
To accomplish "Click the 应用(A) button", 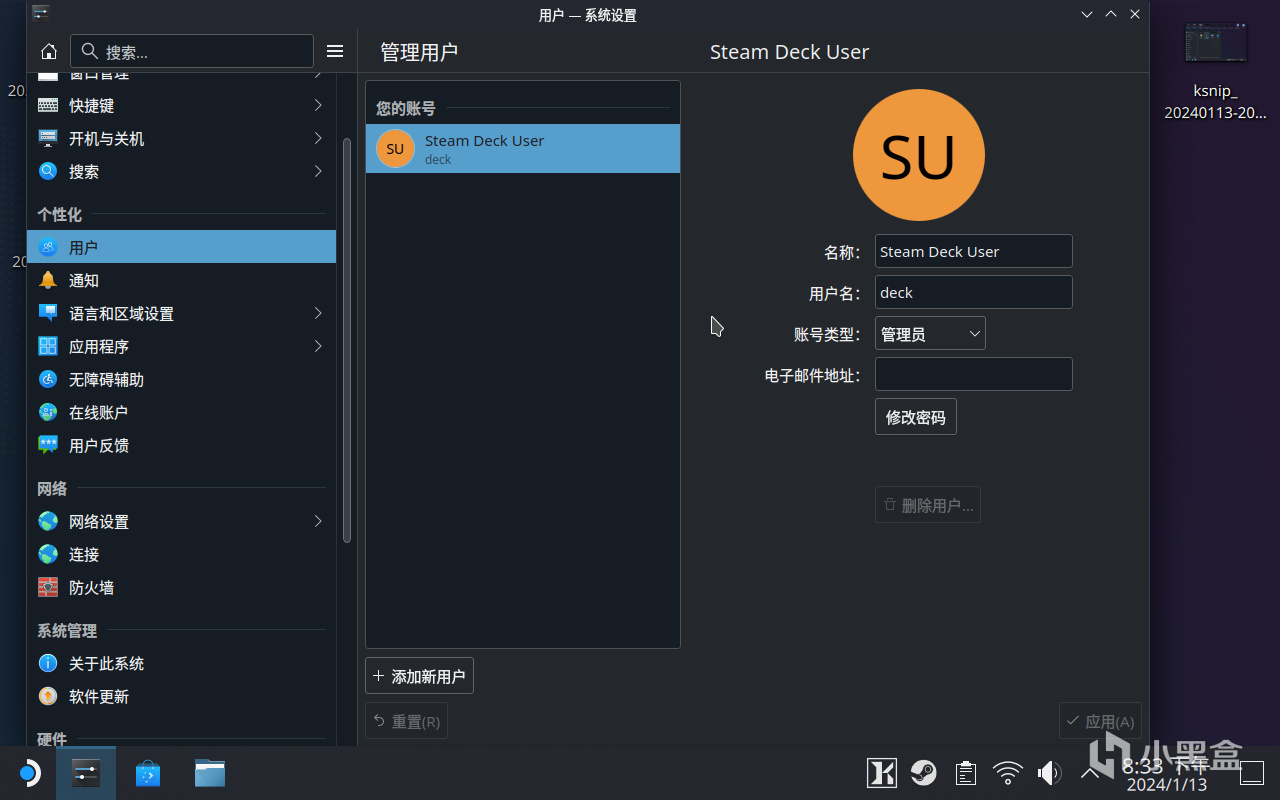I will [x=1100, y=721].
